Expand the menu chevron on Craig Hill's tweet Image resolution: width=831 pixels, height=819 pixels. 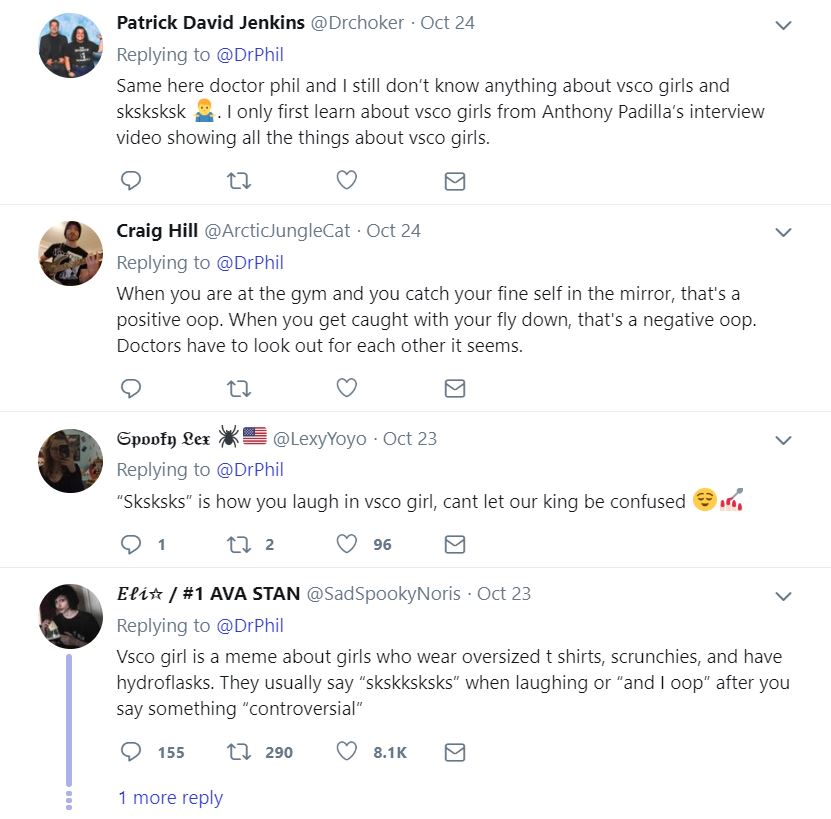pos(784,233)
